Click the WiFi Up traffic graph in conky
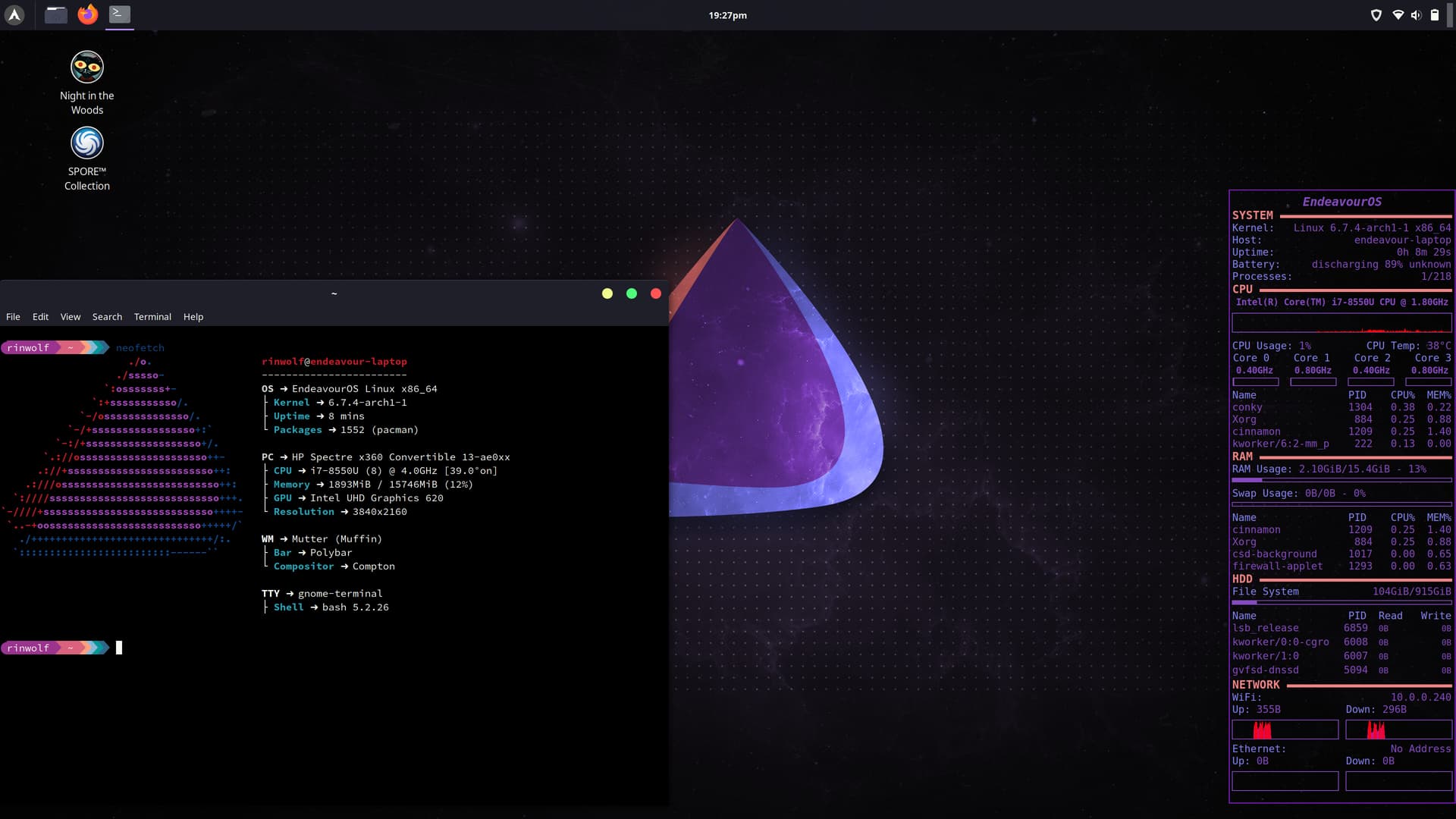The height and width of the screenshot is (819, 1456). 1285,730
